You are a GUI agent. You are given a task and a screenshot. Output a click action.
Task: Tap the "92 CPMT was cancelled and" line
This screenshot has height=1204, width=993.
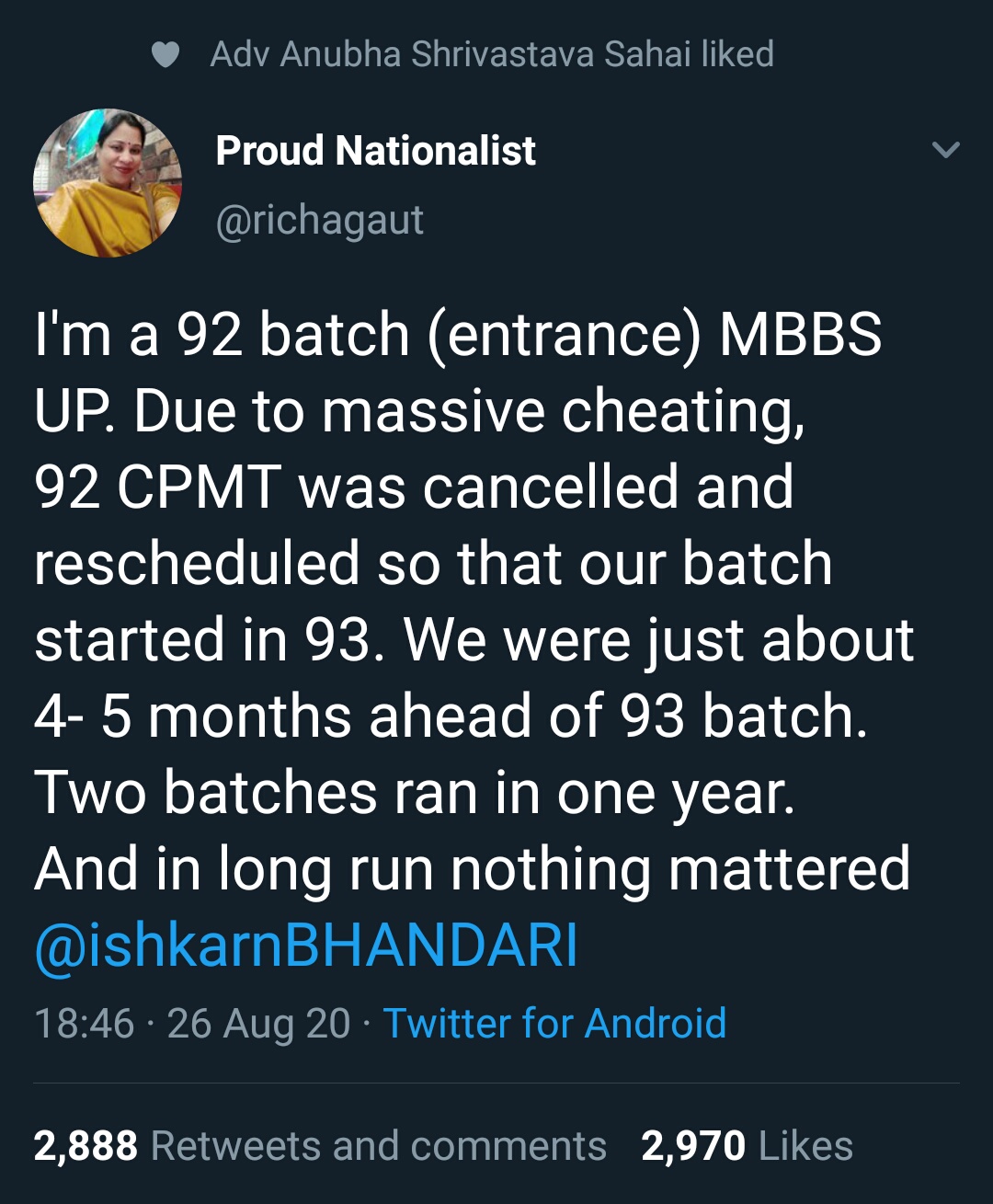[x=414, y=487]
